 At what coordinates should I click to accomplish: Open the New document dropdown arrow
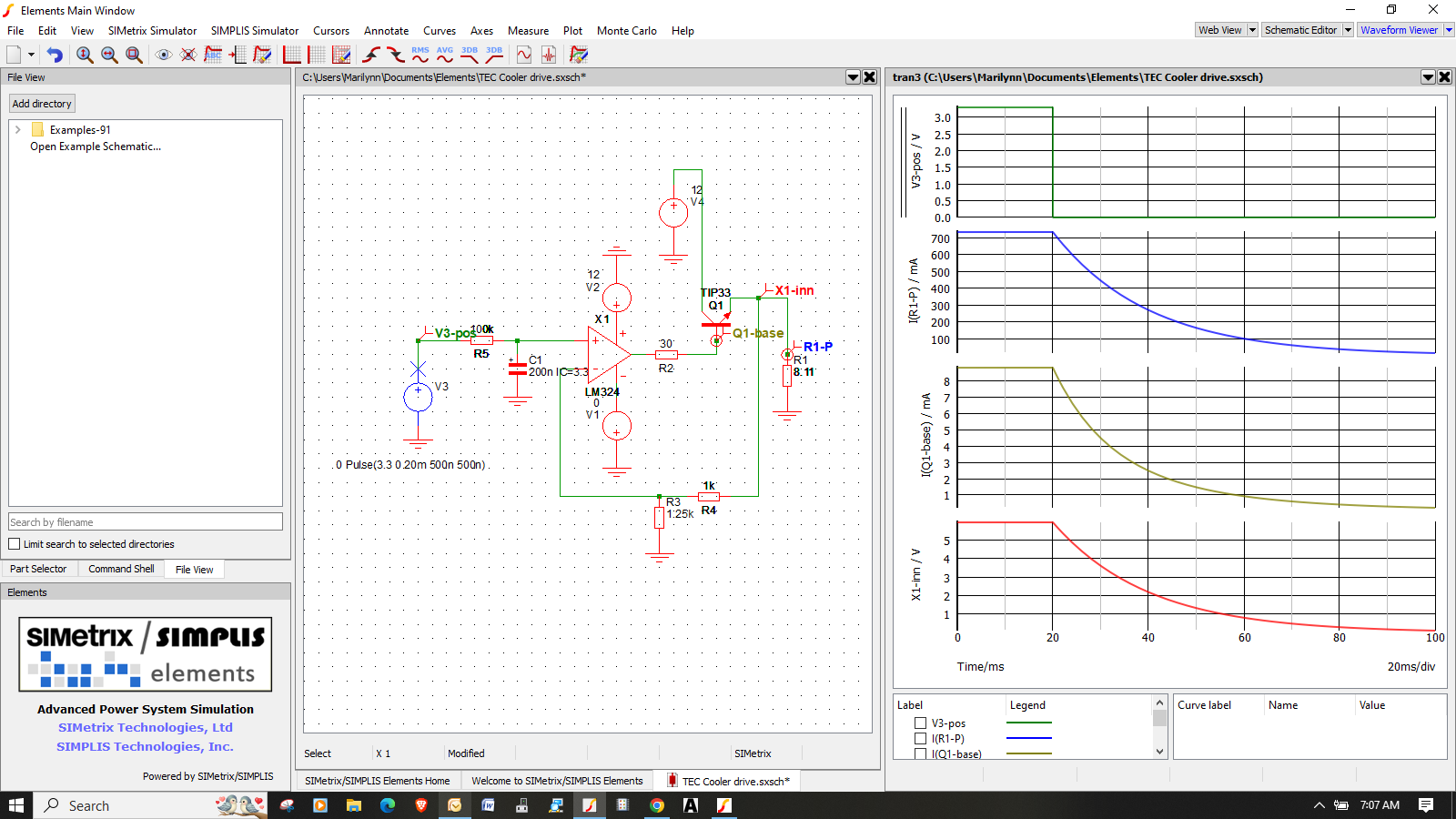(x=31, y=55)
